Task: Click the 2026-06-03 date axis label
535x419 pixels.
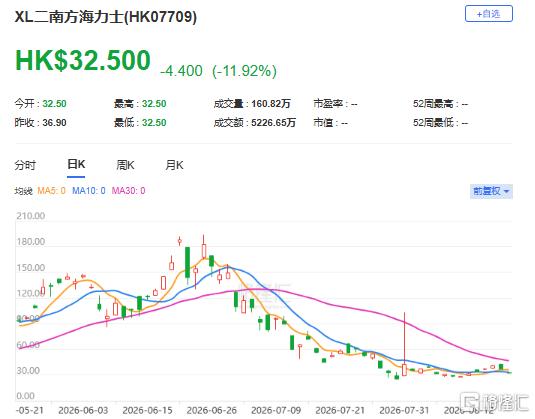Action: tap(83, 410)
